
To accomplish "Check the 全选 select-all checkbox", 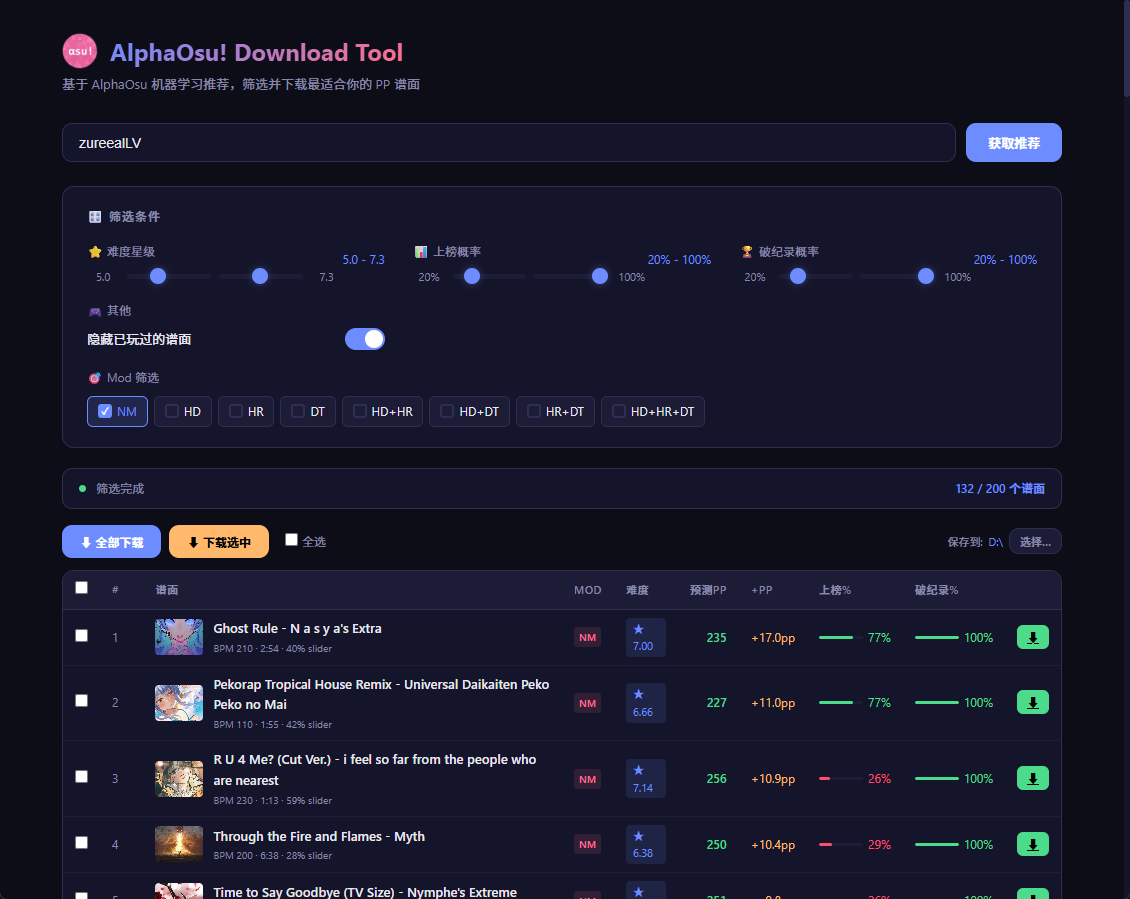I will point(291,540).
